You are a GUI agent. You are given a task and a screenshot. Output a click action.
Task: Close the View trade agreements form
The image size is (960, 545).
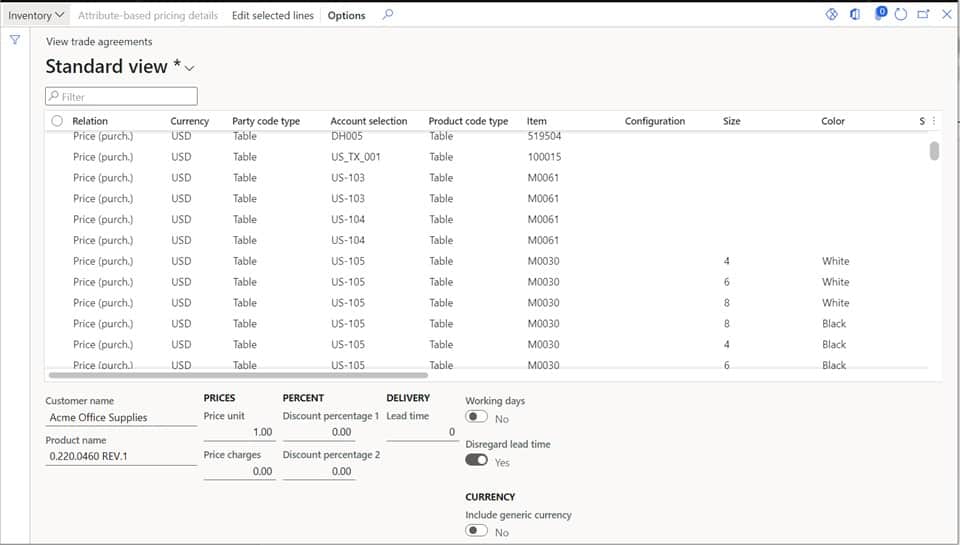947,14
